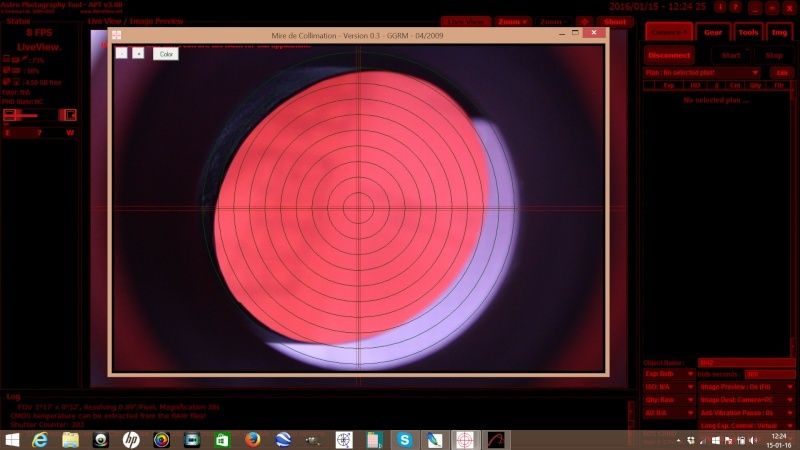800x450 pixels.
Task: Click the Shoot button
Action: click(614, 21)
